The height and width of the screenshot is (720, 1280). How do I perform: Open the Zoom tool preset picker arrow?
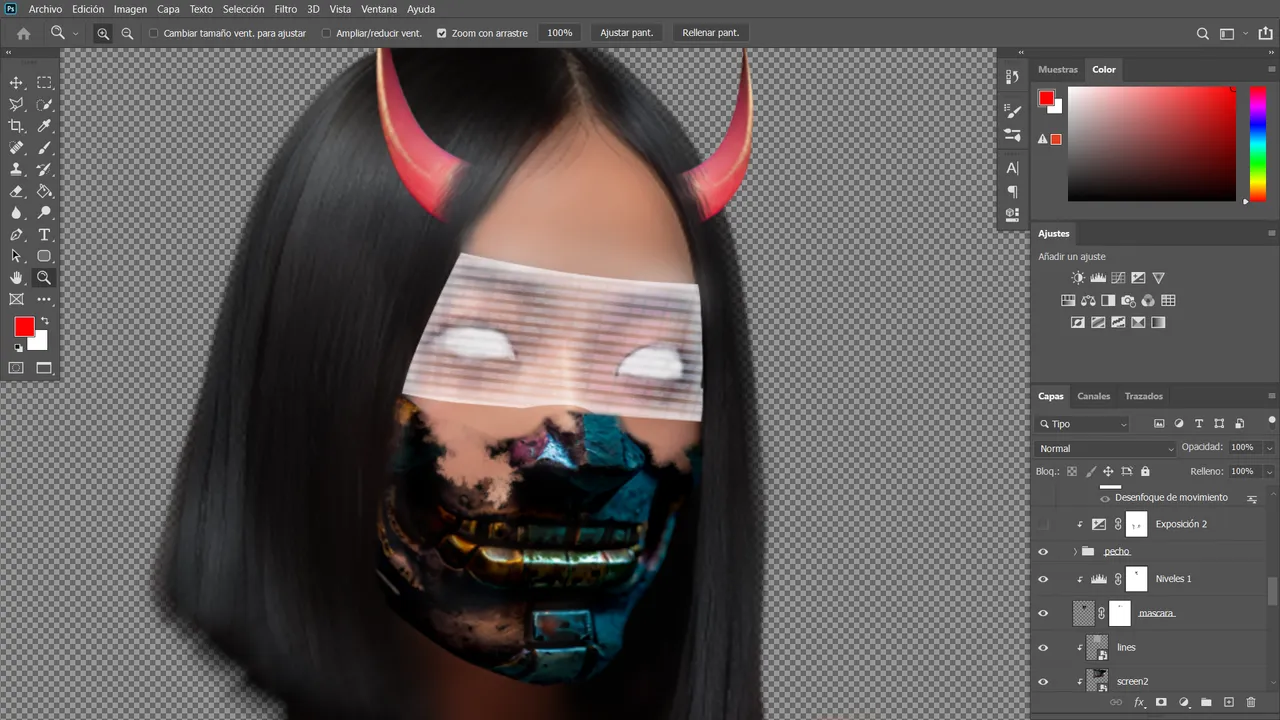[75, 33]
